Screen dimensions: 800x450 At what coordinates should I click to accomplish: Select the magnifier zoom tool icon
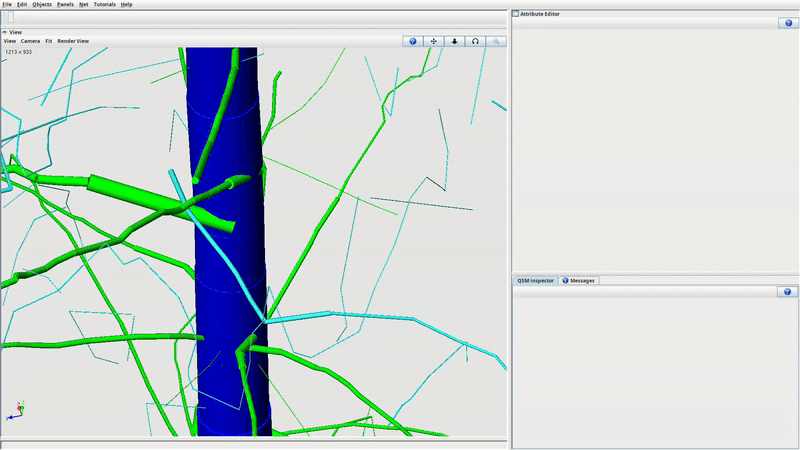[496, 41]
